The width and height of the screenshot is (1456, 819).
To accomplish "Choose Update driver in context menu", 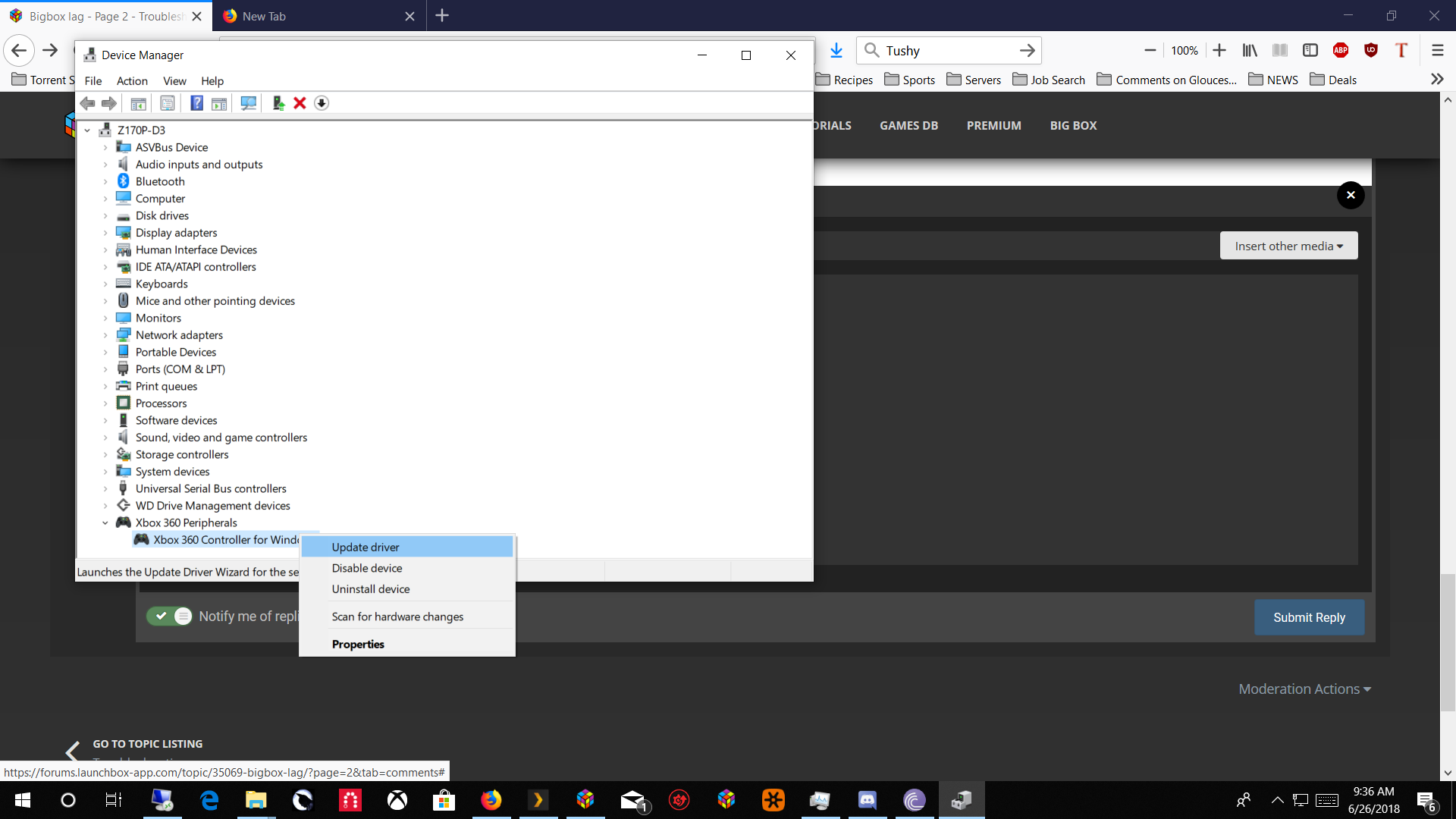I will pyautogui.click(x=407, y=547).
